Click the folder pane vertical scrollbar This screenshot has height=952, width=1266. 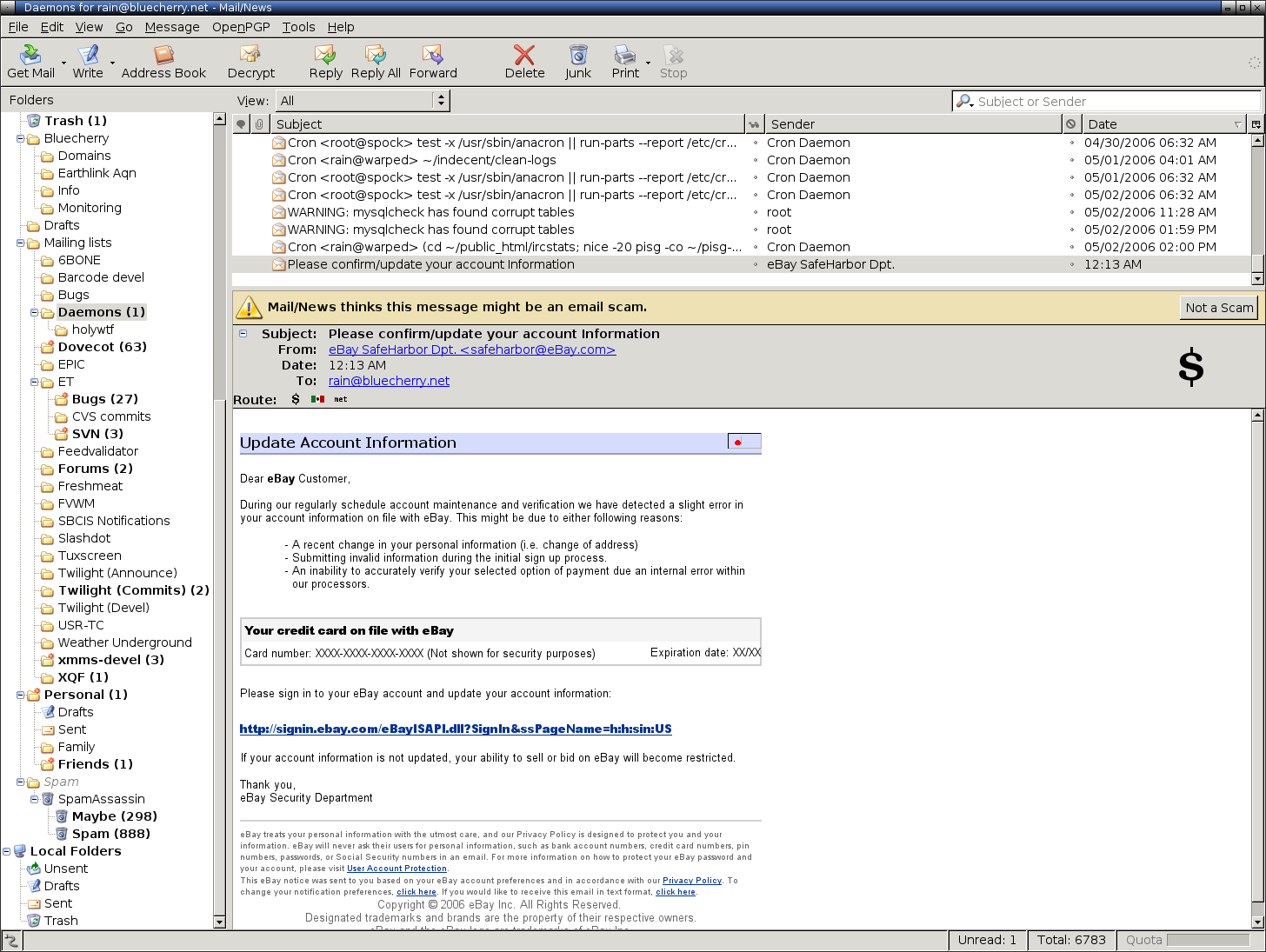[219, 521]
